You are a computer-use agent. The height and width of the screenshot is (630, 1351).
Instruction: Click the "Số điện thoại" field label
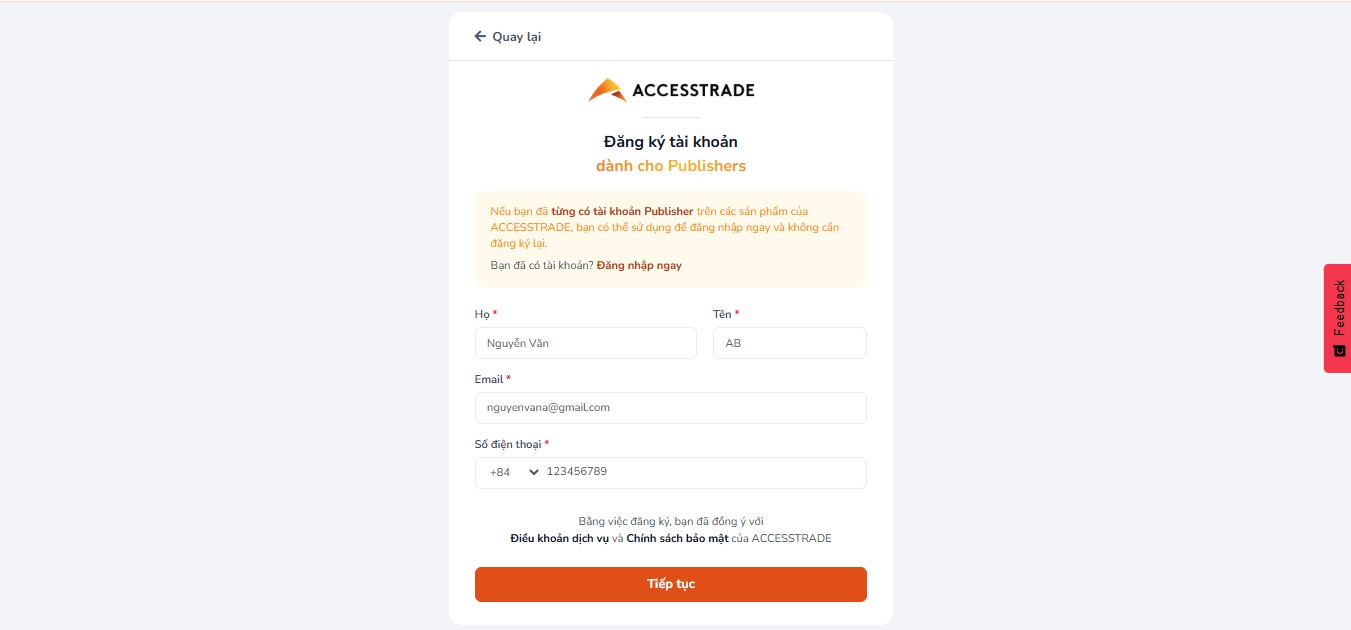[509, 444]
